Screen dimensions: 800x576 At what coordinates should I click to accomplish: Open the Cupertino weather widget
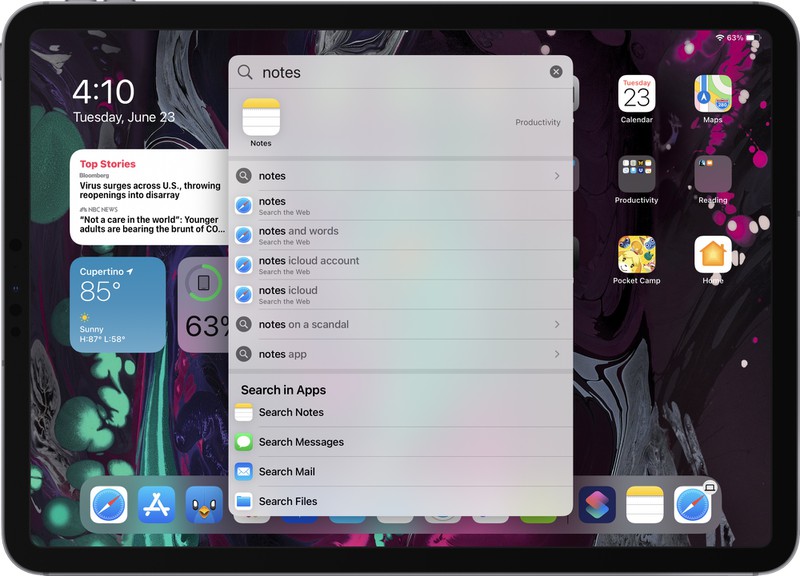point(118,305)
